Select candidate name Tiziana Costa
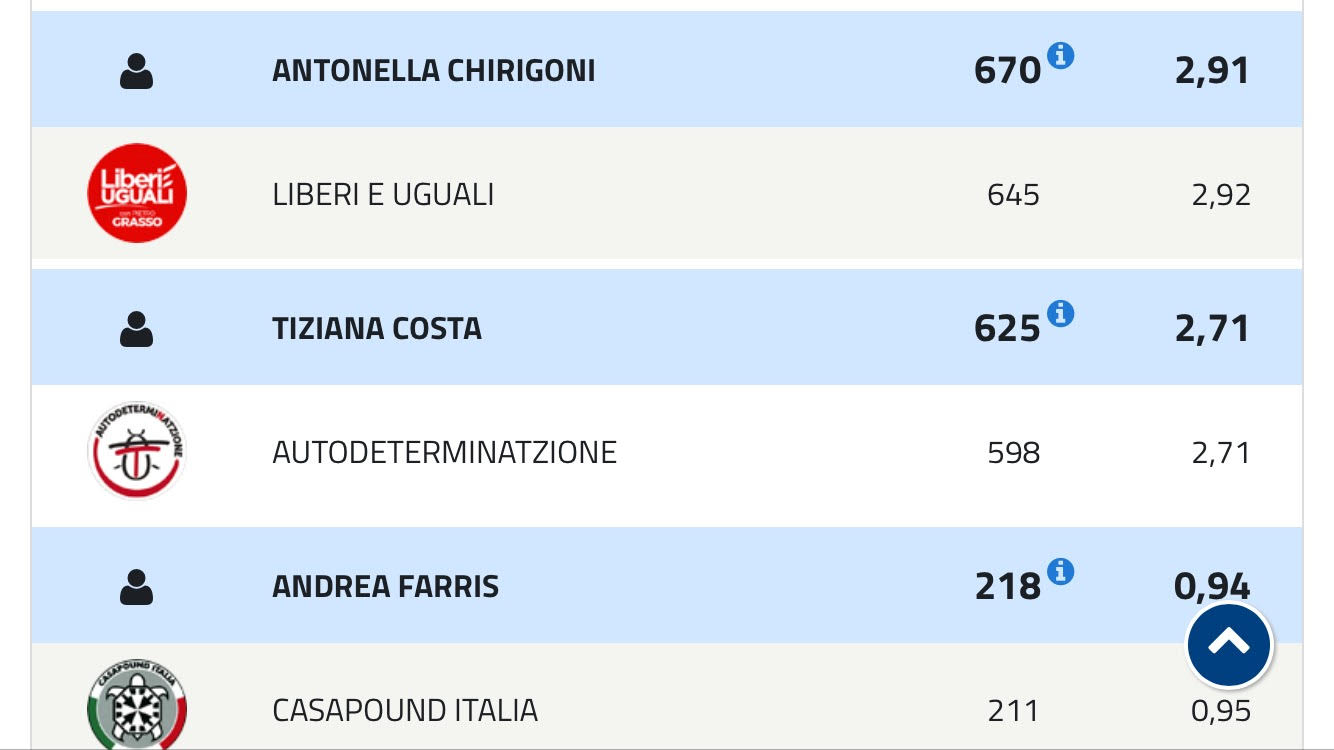The height and width of the screenshot is (750, 1334). click(x=376, y=329)
